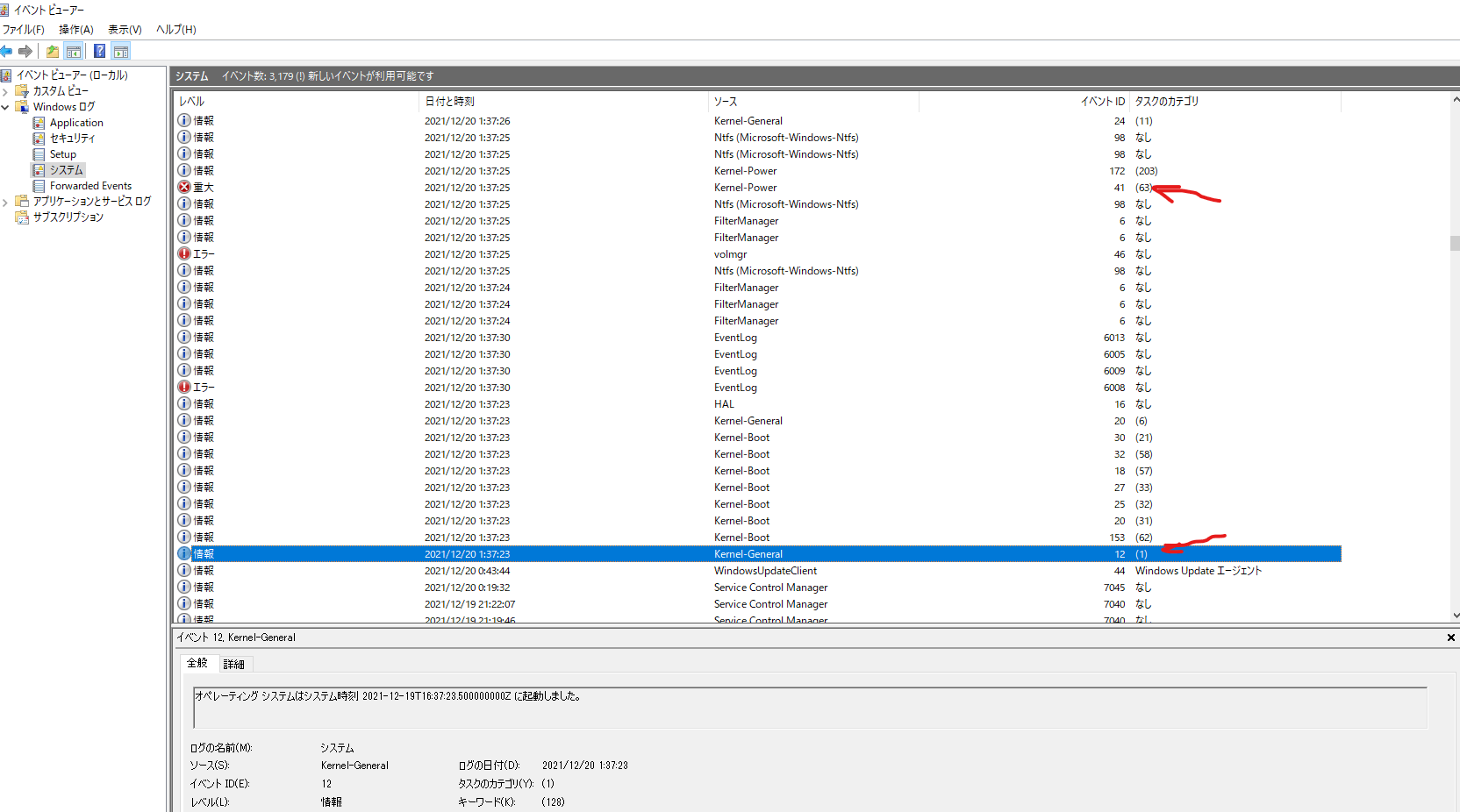Select the 2021/12/20 0:43:44 date cell
The height and width of the screenshot is (812, 1460).
[x=467, y=571]
